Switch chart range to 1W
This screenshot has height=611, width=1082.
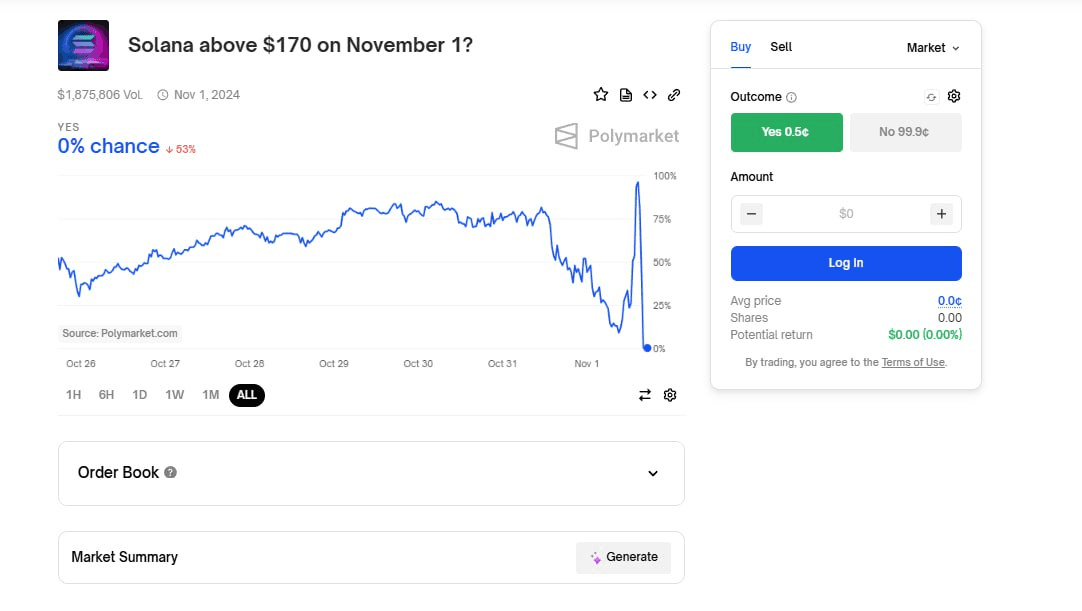click(175, 395)
